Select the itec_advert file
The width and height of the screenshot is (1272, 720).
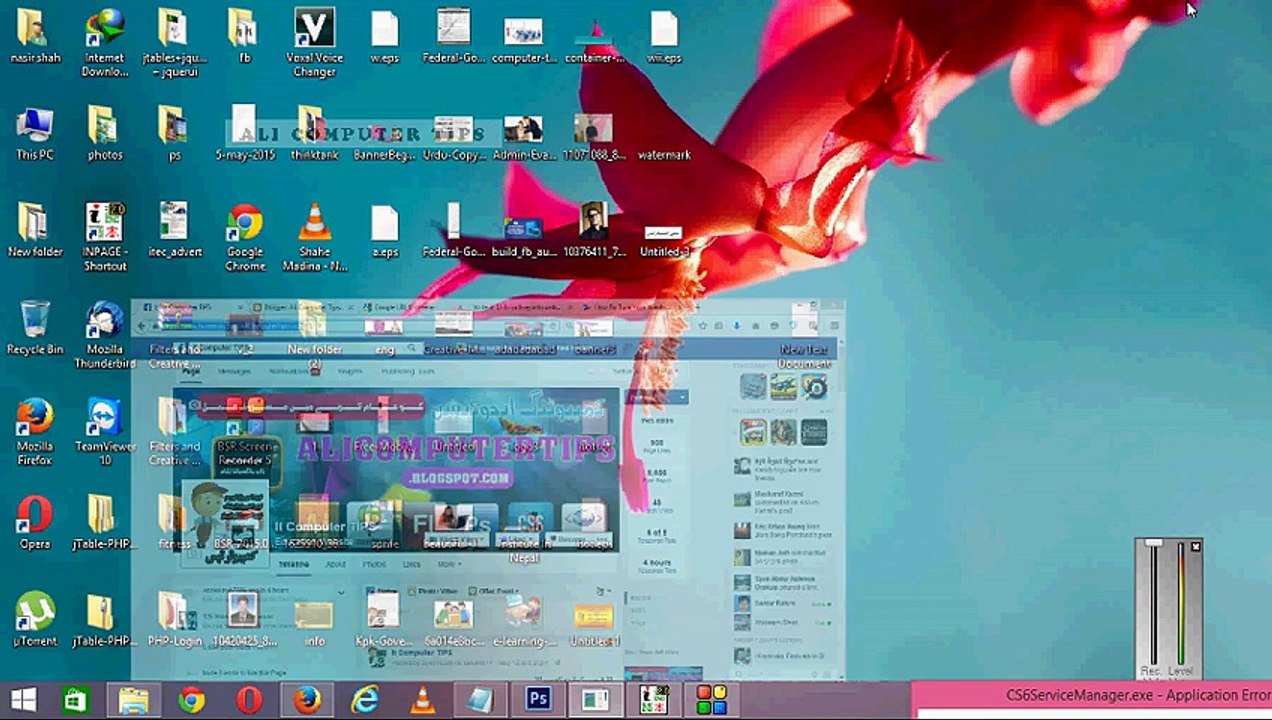tap(174, 231)
